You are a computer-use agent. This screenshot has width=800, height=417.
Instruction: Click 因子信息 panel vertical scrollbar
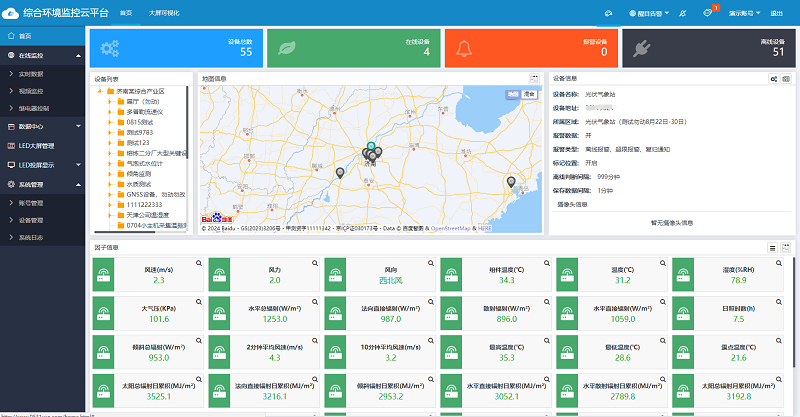(x=794, y=311)
